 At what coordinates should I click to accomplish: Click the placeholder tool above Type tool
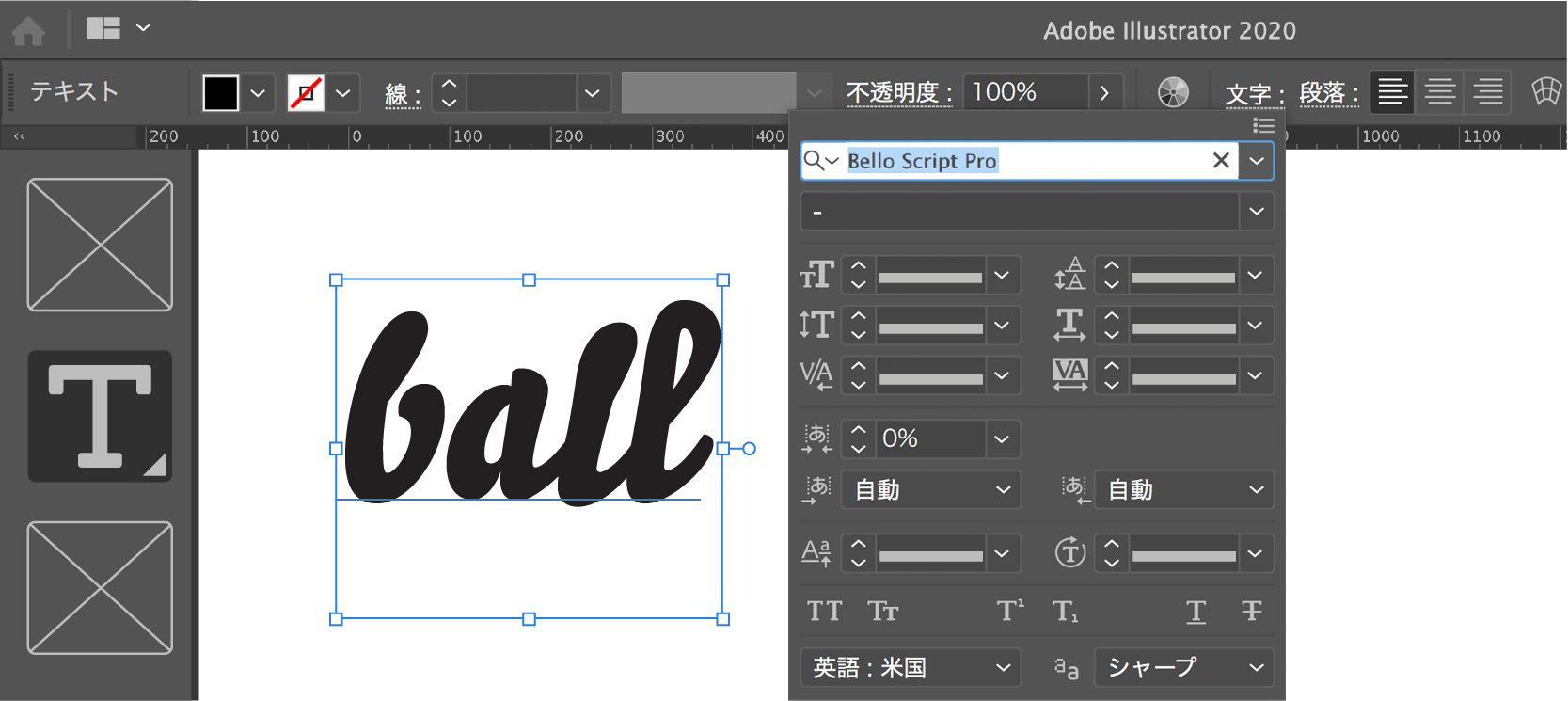point(100,245)
